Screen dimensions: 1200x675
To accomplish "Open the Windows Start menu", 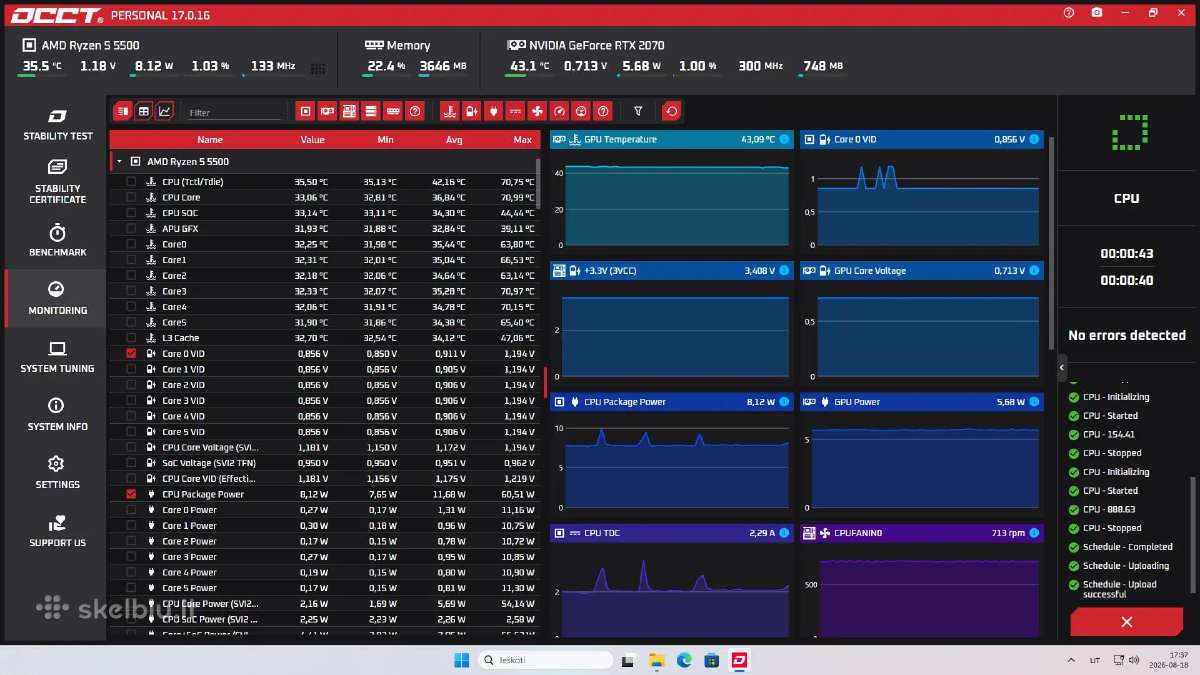I will point(461,660).
